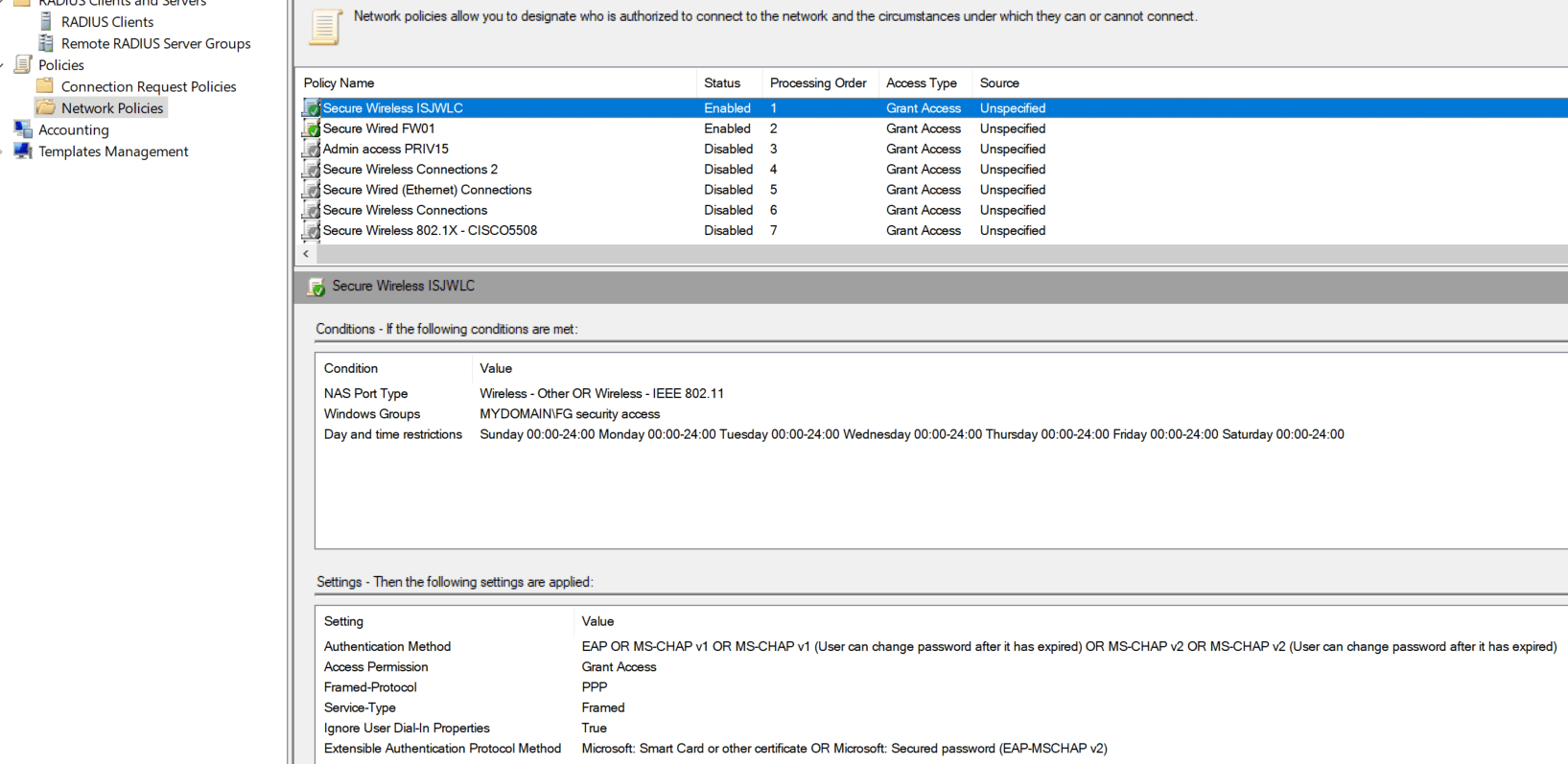Select the Service-Type setting
Image resolution: width=1568 pixels, height=764 pixels.
(360, 707)
